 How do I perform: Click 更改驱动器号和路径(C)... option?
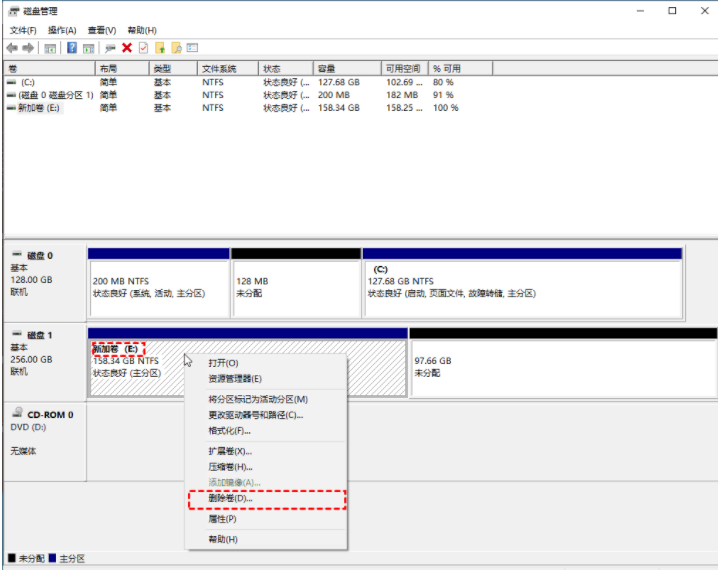(255, 415)
